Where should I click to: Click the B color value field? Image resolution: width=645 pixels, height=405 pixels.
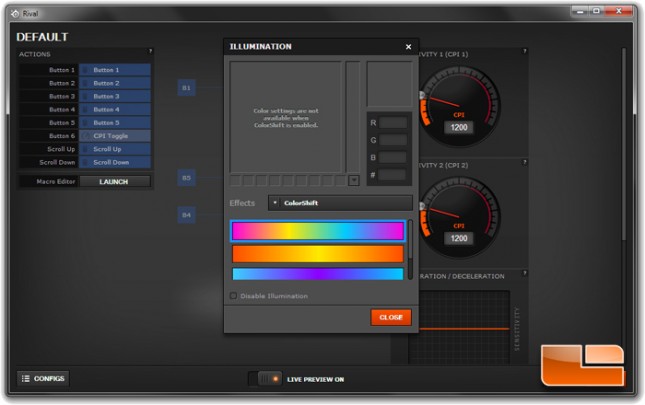(393, 157)
